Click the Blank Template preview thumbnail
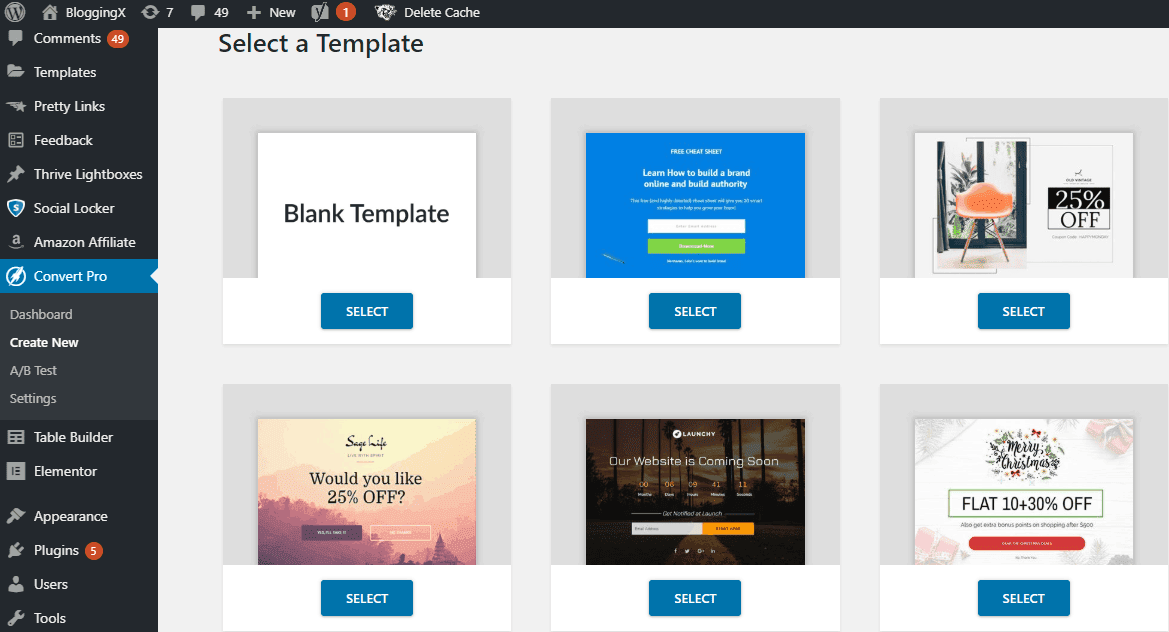 [x=367, y=205]
